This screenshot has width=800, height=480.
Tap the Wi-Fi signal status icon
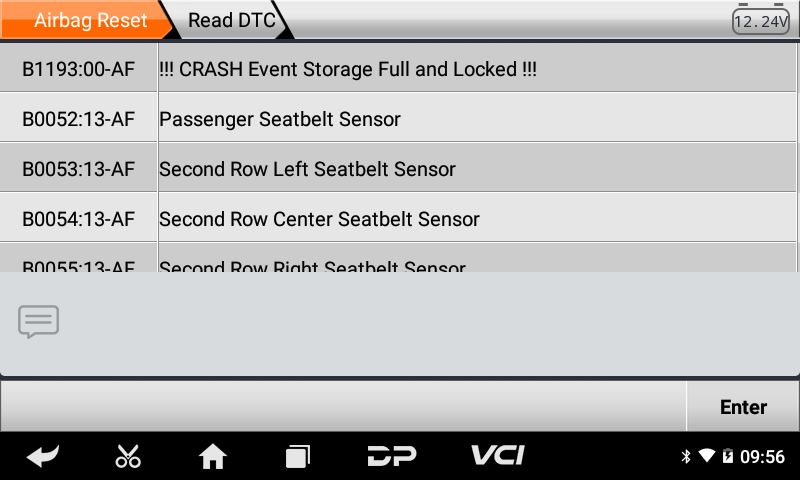click(x=707, y=457)
